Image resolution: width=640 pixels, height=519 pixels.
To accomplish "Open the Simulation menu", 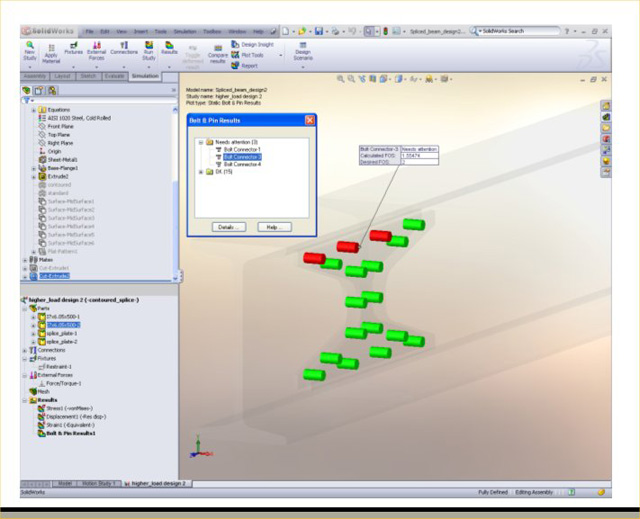I will point(185,31).
